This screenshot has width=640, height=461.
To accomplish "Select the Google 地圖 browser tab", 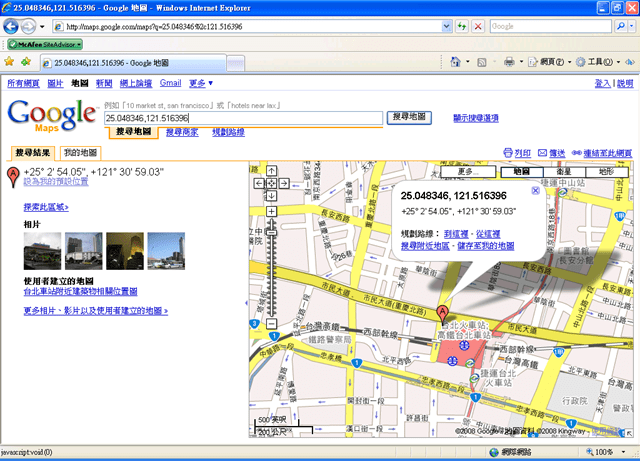I will [133, 63].
